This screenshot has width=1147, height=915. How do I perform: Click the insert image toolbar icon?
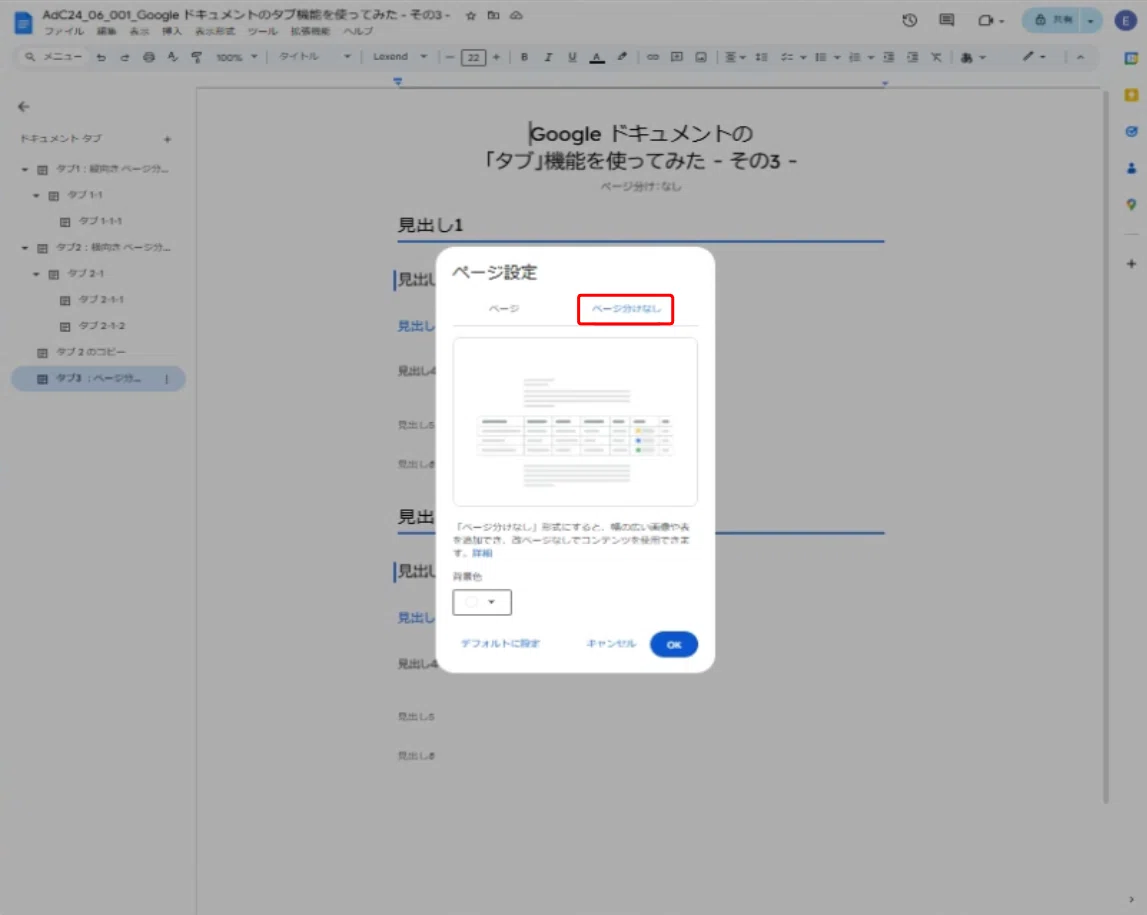click(x=701, y=57)
